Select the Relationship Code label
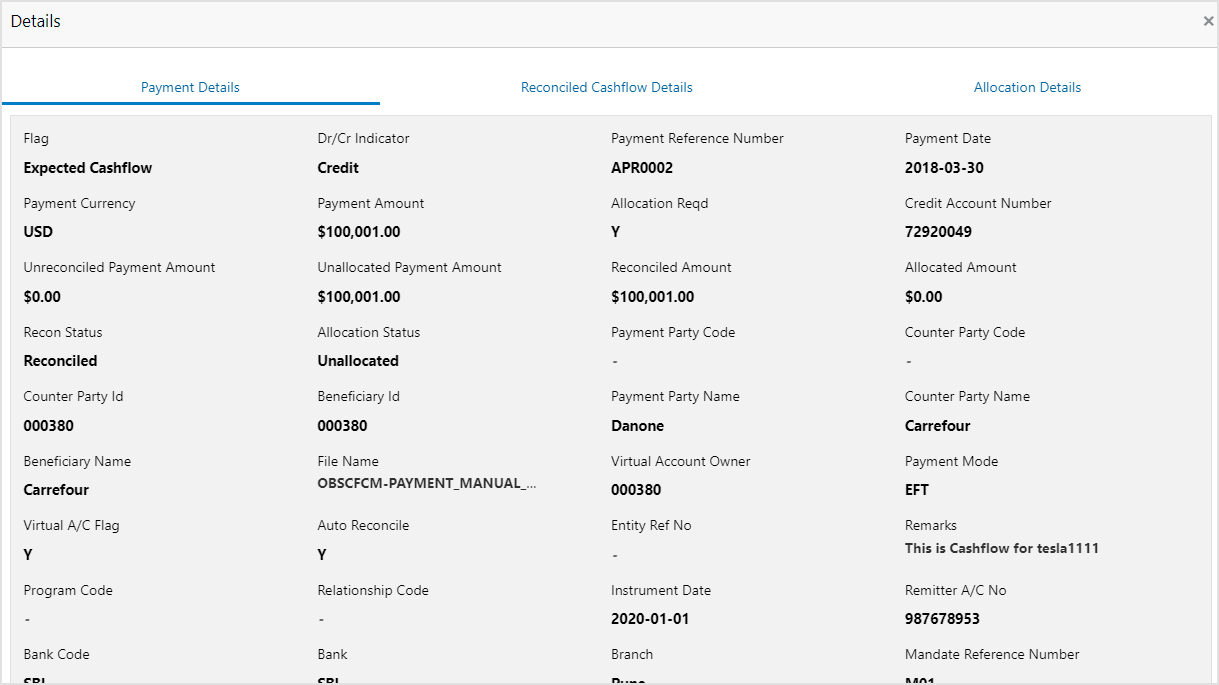This screenshot has height=685, width=1219. [x=373, y=590]
